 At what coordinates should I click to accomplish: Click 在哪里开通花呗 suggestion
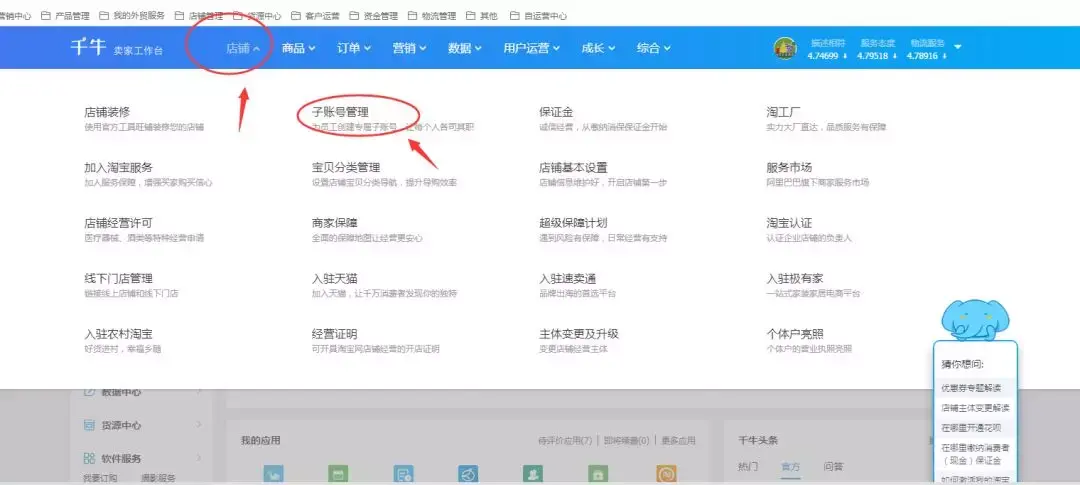971,428
